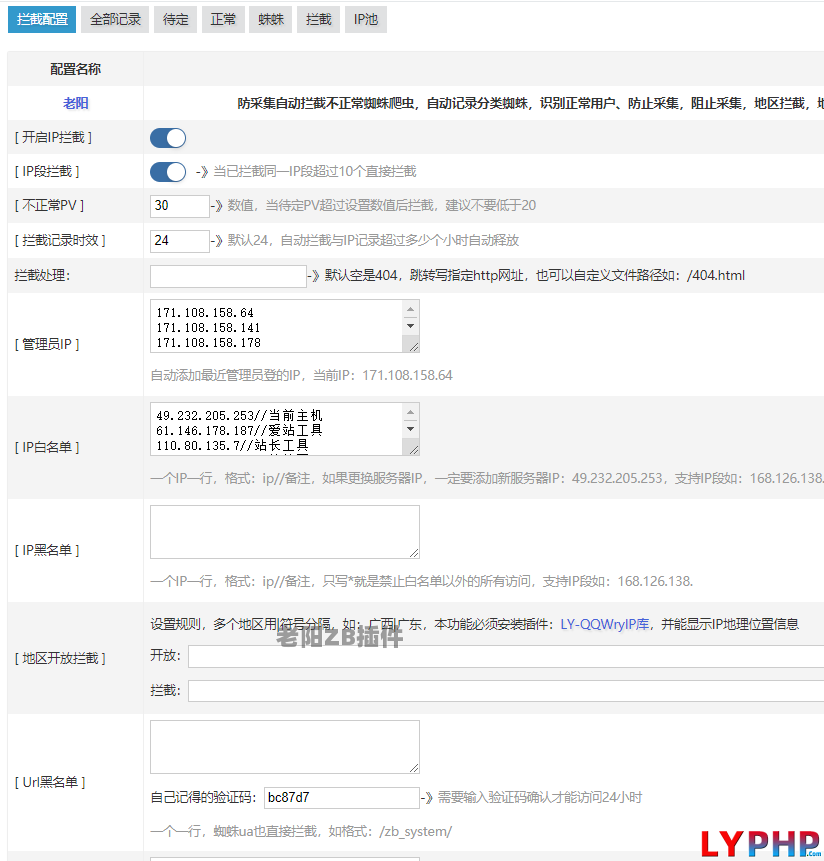This screenshot has width=824, height=861.
Task: Focus the 拦截处理 redirect input
Action: click(228, 276)
